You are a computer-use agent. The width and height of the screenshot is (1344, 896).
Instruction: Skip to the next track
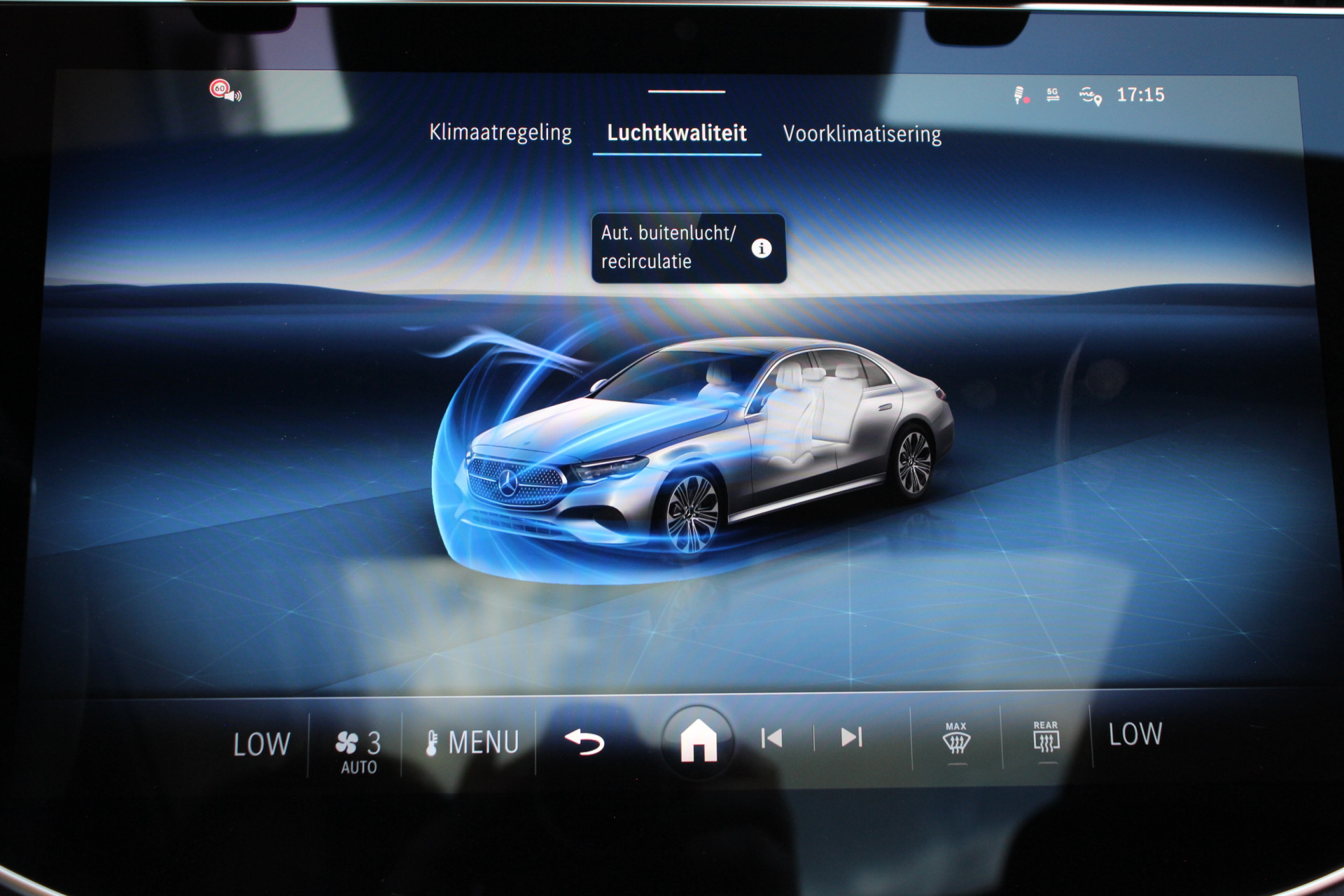point(851,737)
